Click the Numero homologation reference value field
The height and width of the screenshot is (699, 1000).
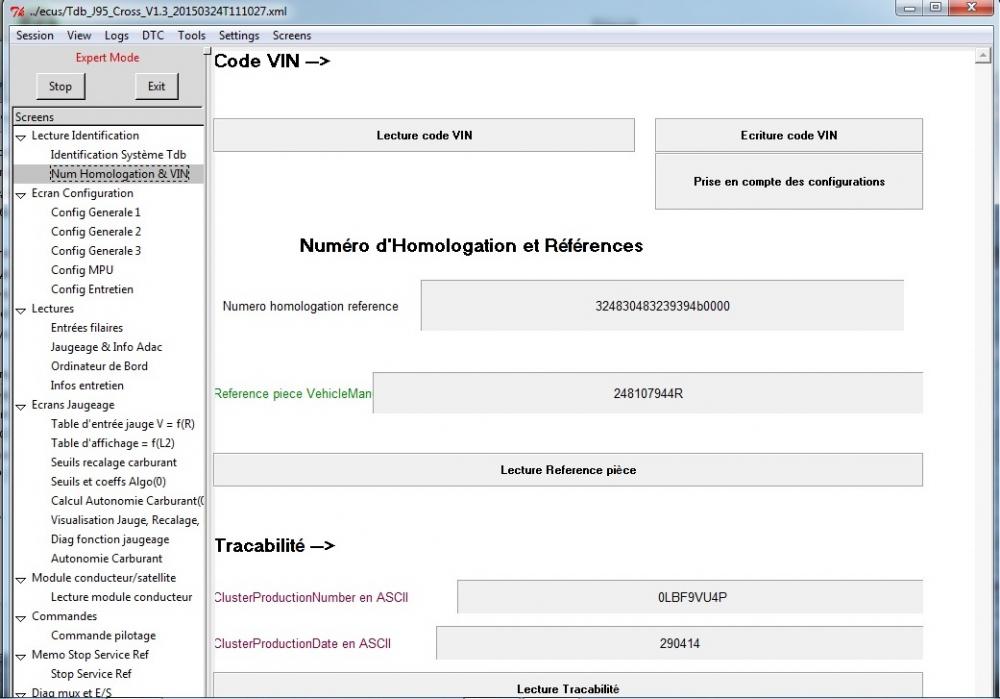(662, 305)
